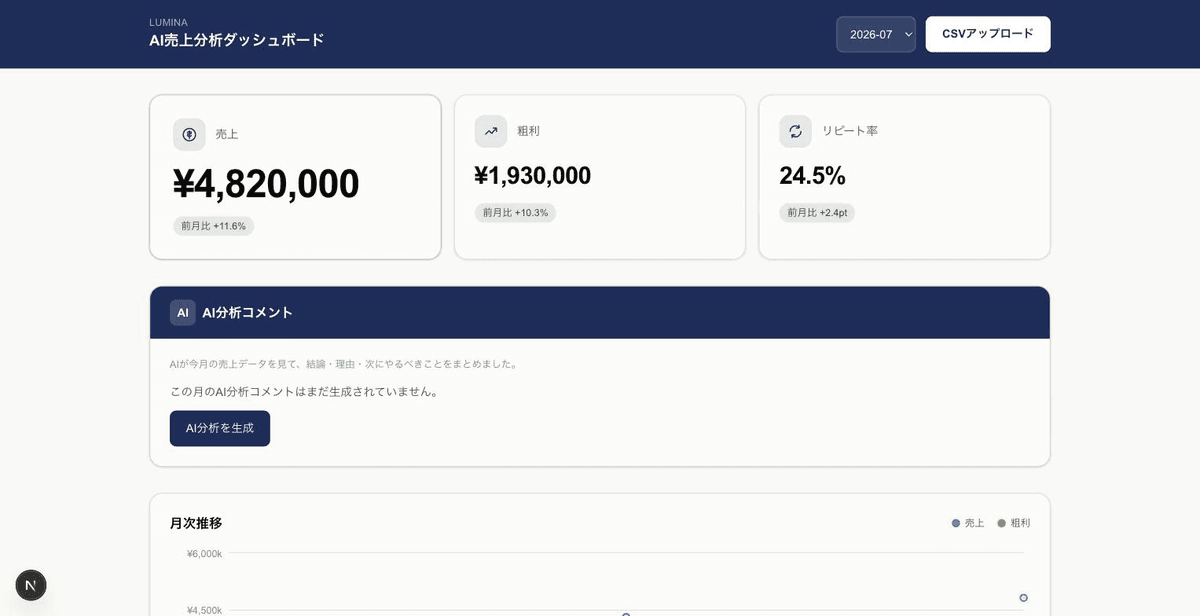The height and width of the screenshot is (616, 1200).
Task: Click the 前月比 +2.4pt badge
Action: (817, 213)
